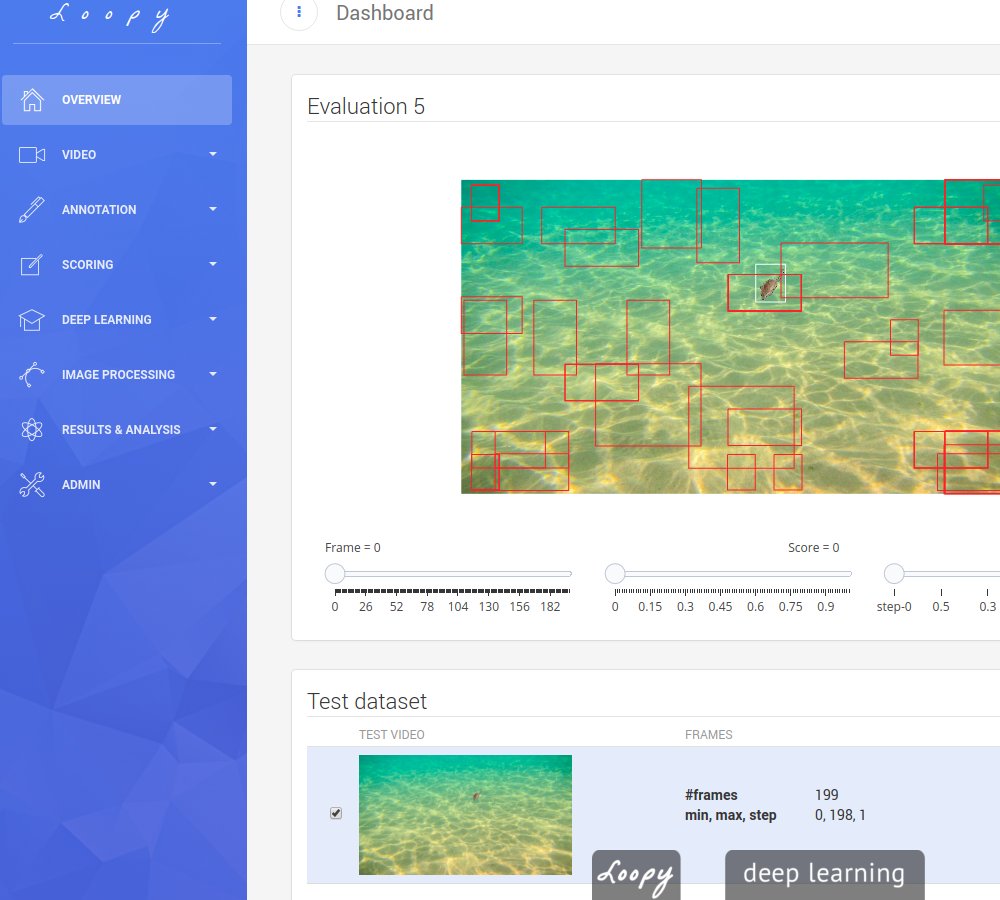Open the Dashboard info button
Image resolution: width=1000 pixels, height=900 pixels.
tap(298, 13)
